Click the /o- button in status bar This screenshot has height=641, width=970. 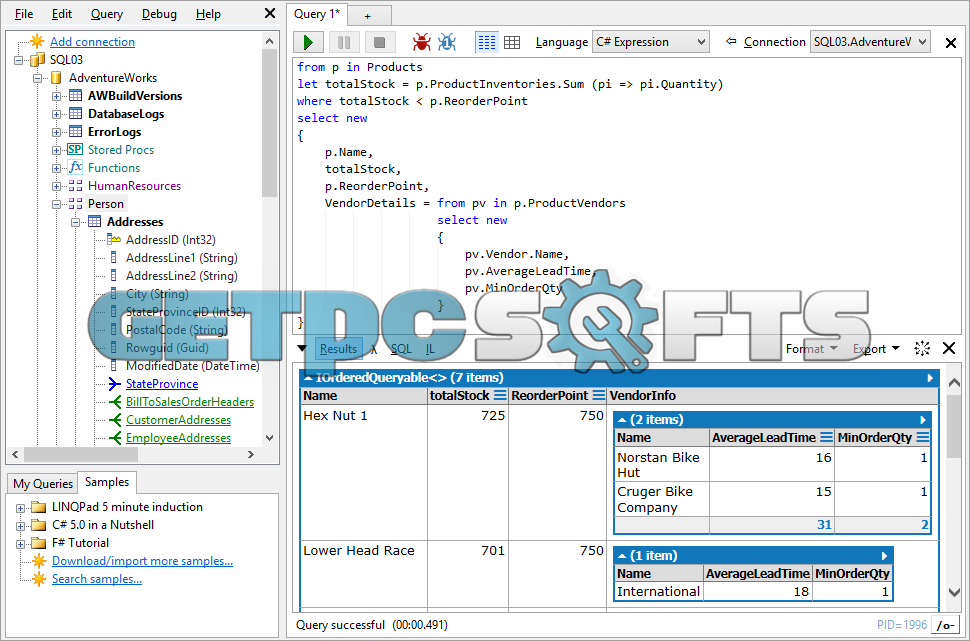point(946,626)
